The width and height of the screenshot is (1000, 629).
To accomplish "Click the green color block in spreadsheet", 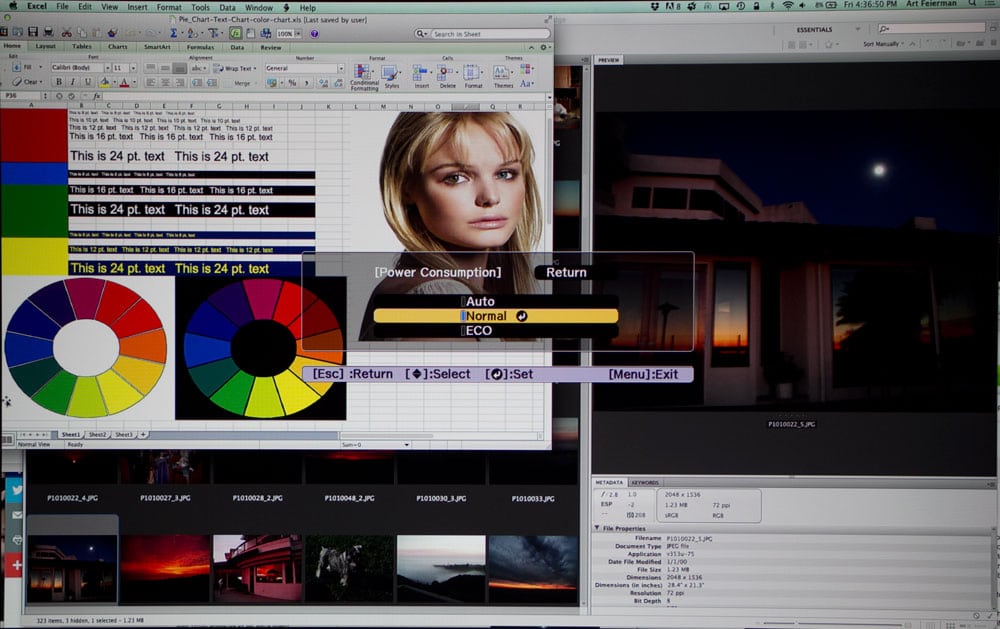I will (34, 211).
